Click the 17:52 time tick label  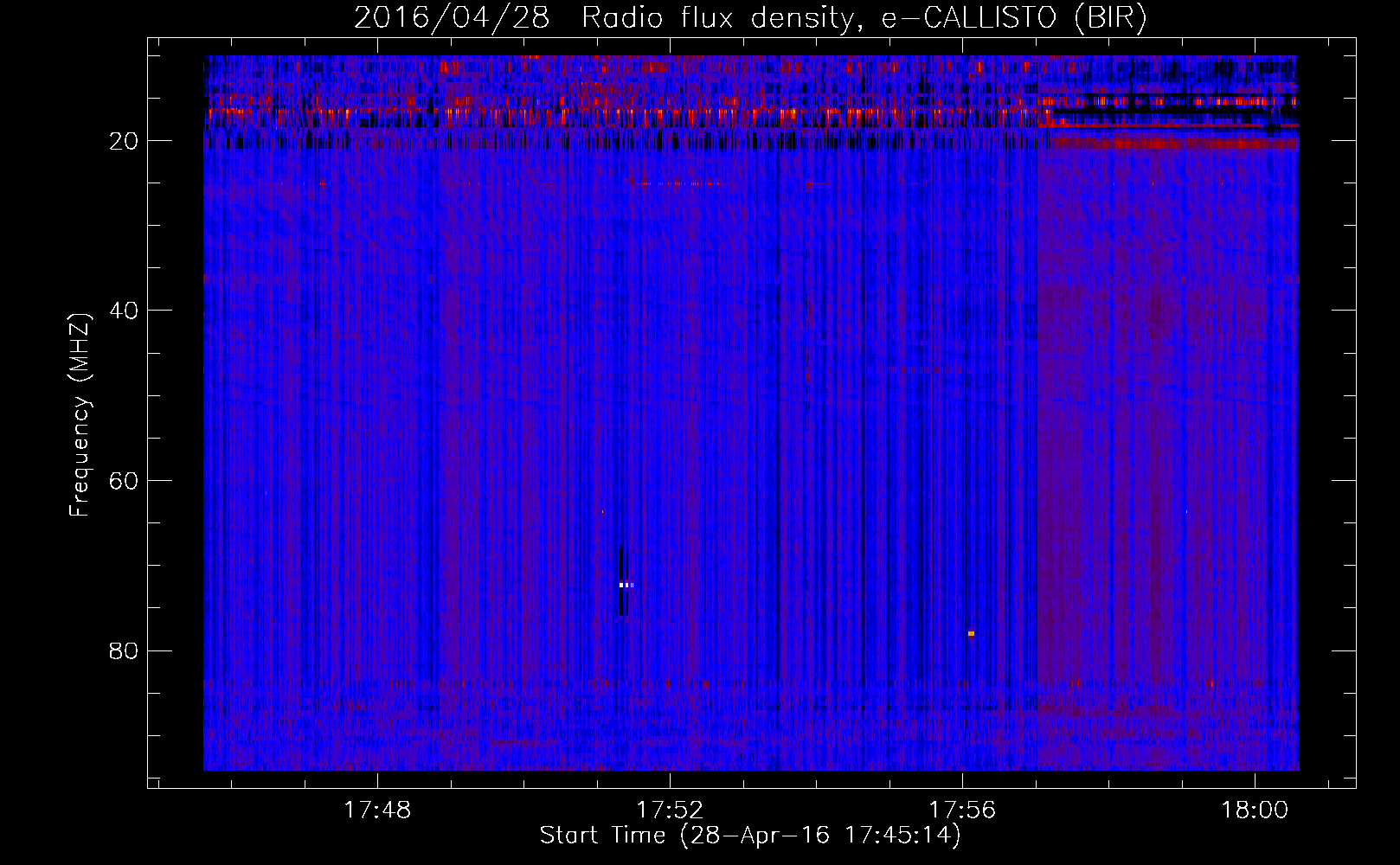(x=670, y=811)
